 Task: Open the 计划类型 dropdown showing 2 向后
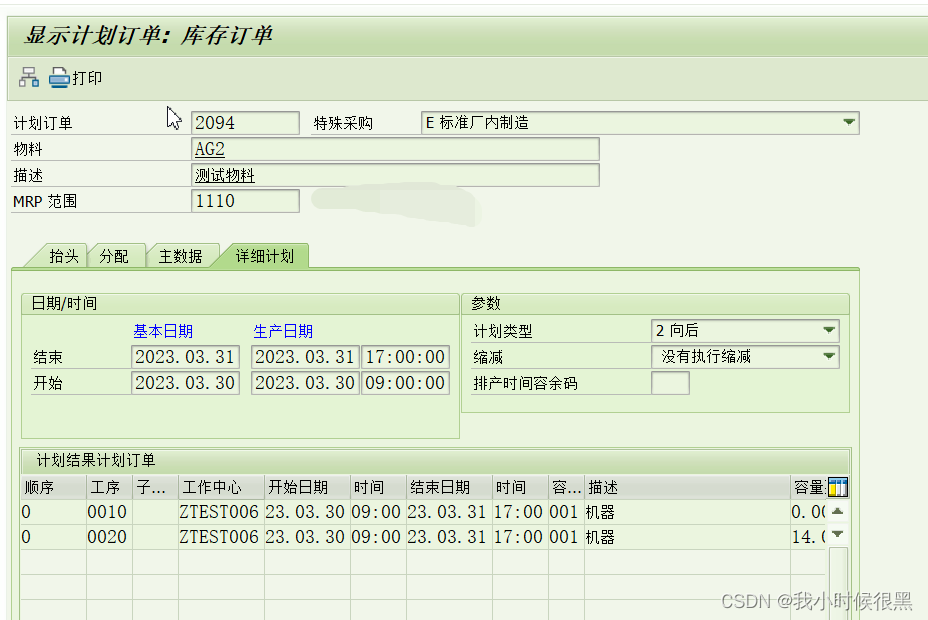click(829, 330)
